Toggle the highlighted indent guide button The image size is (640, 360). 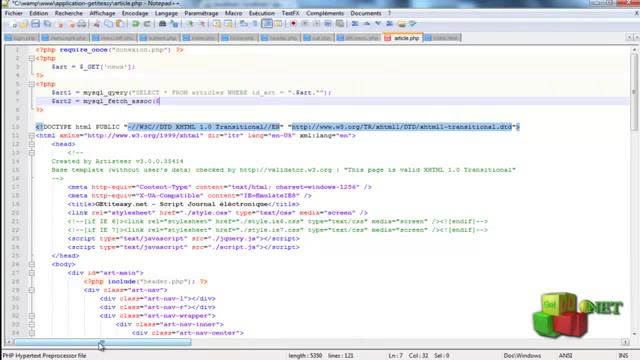tap(267, 24)
